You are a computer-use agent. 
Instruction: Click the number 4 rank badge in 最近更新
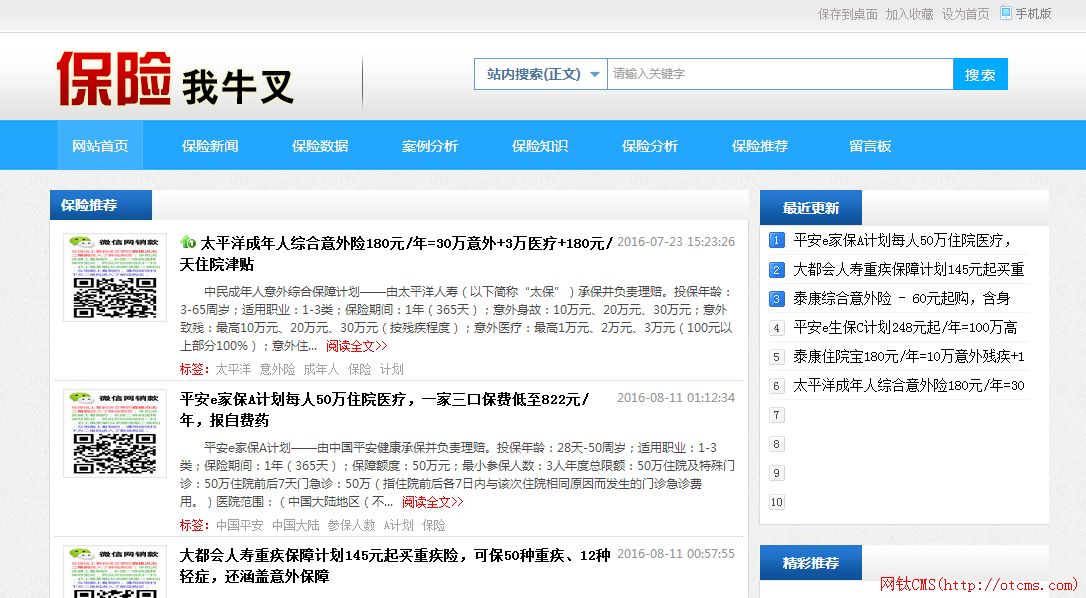coord(776,328)
